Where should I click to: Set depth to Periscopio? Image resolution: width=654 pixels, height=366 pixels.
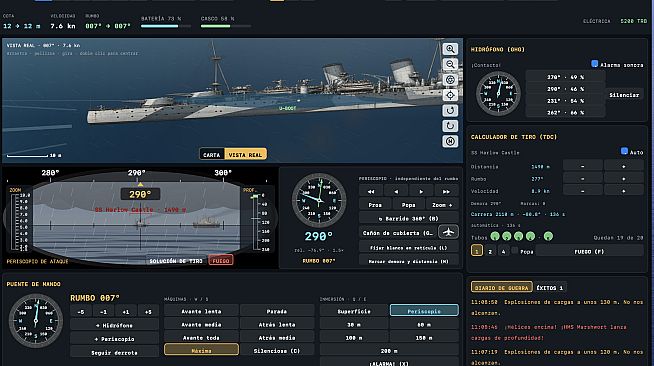424,311
